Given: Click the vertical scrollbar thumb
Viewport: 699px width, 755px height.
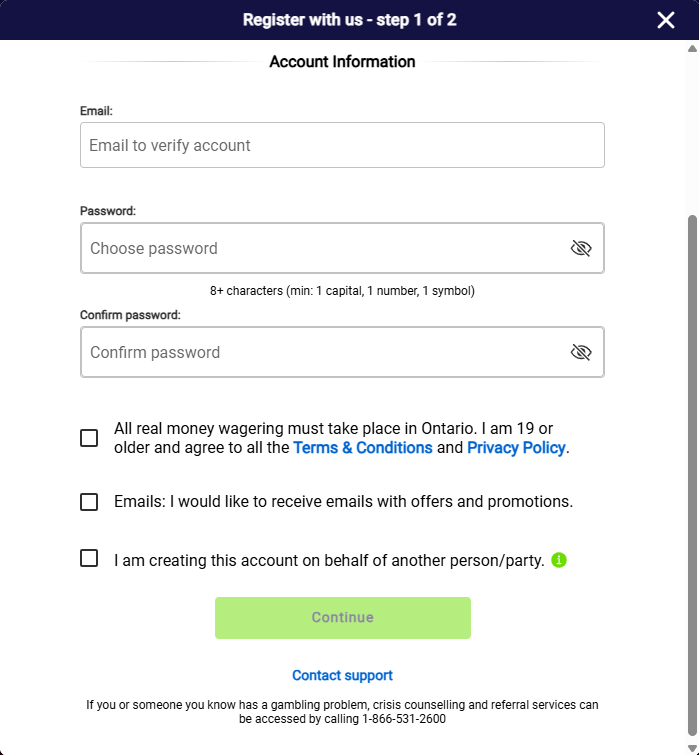Looking at the screenshot, I should coord(692,476).
